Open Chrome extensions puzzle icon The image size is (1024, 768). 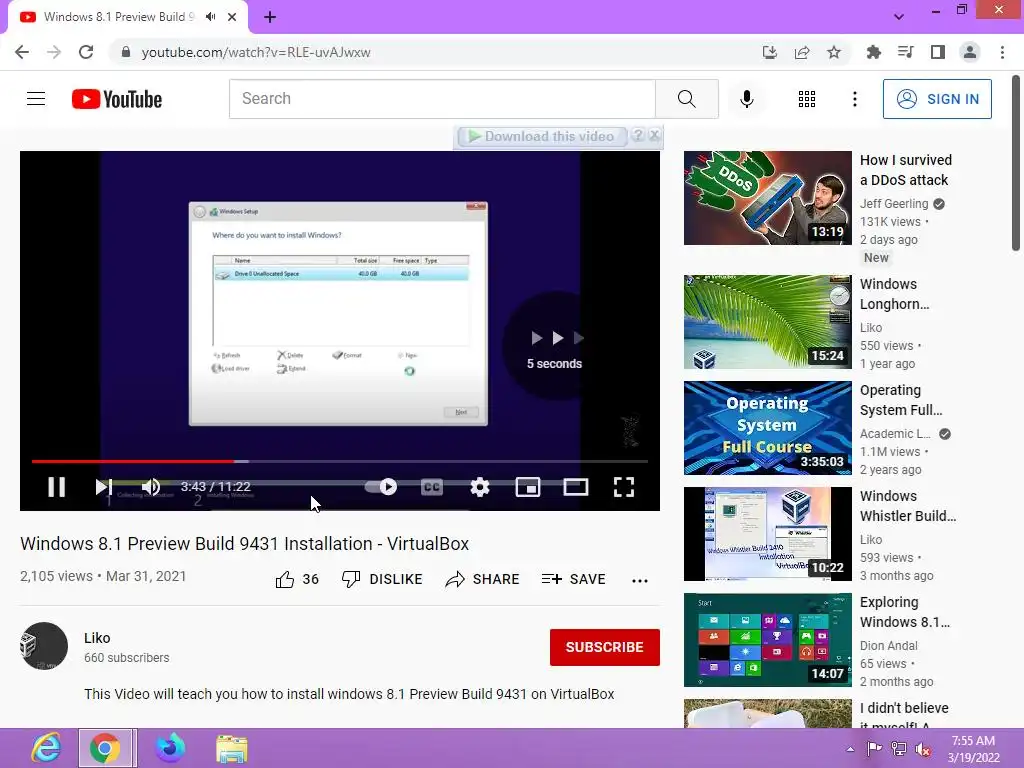pyautogui.click(x=873, y=52)
